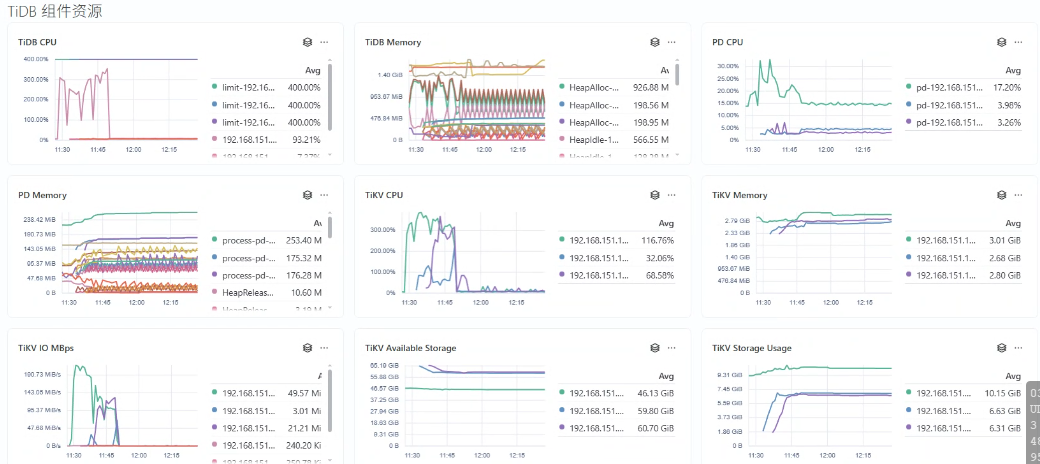Toggle the 116.76% series in TiKV CPU legend

[x=608, y=240]
